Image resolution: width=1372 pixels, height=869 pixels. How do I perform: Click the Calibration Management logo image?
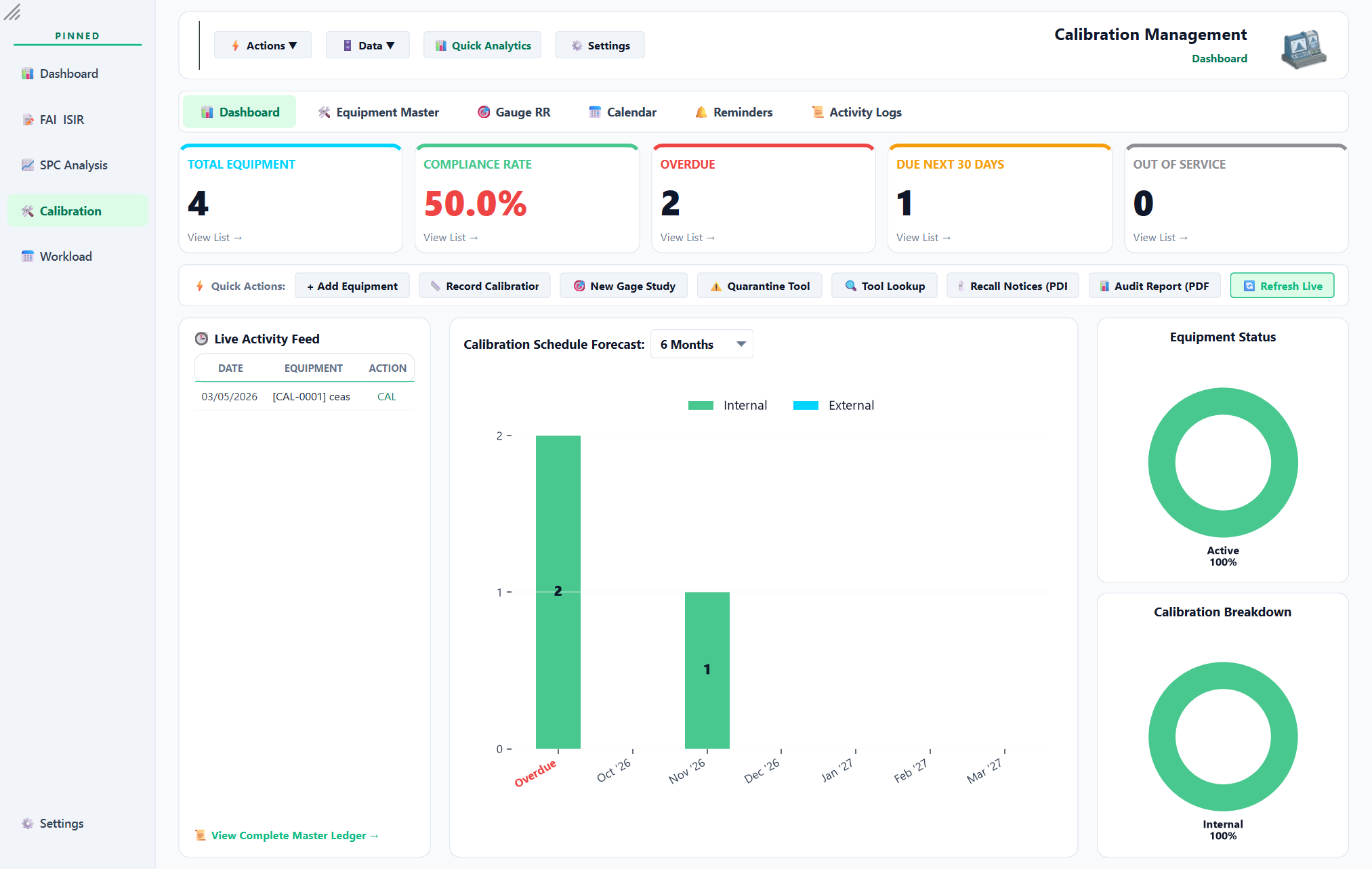pos(1304,48)
